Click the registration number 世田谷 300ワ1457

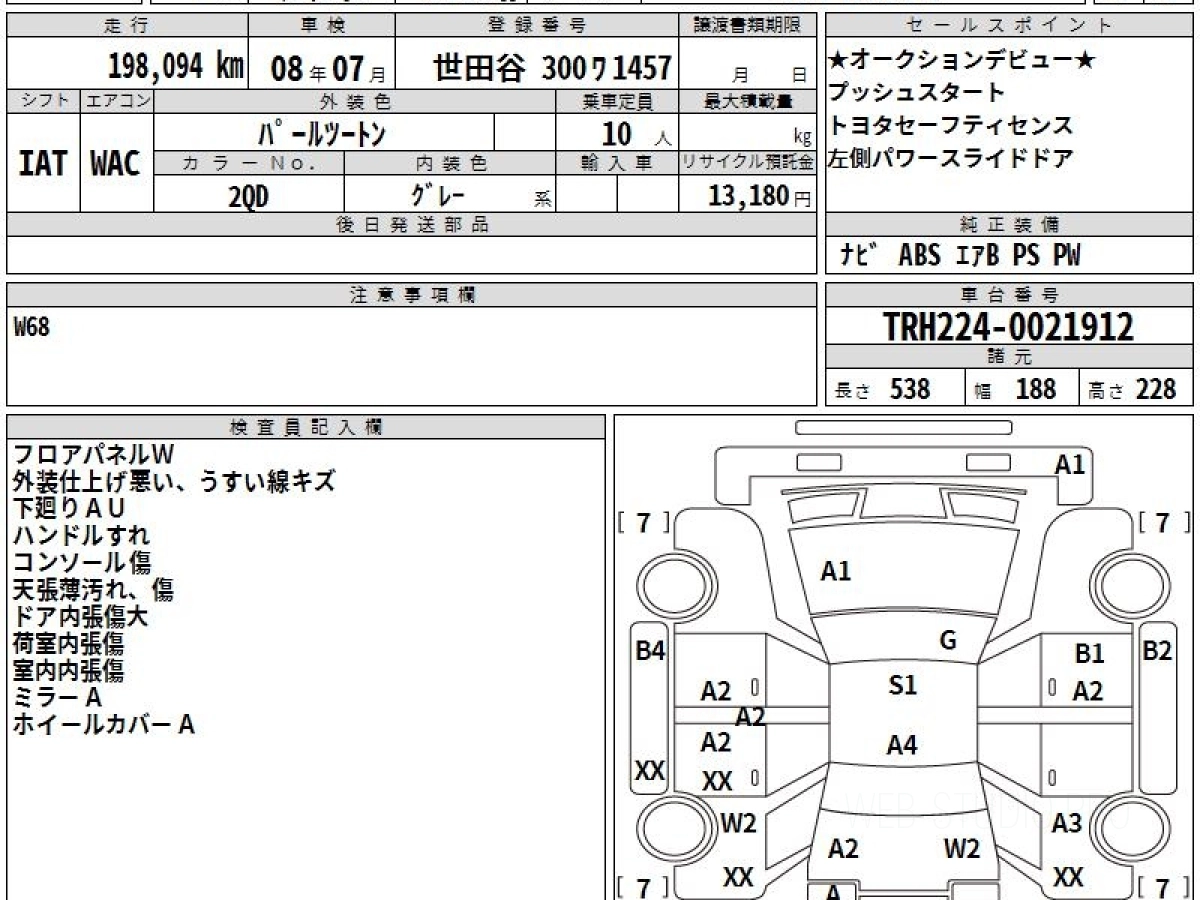pyautogui.click(x=552, y=68)
